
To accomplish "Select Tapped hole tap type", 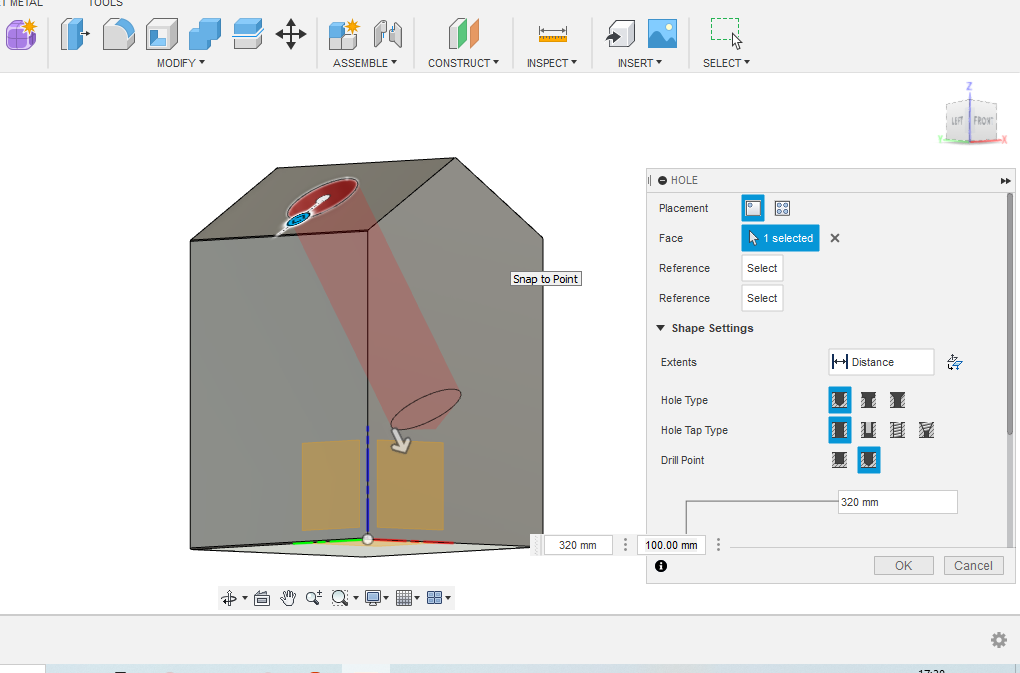I will click(x=898, y=430).
